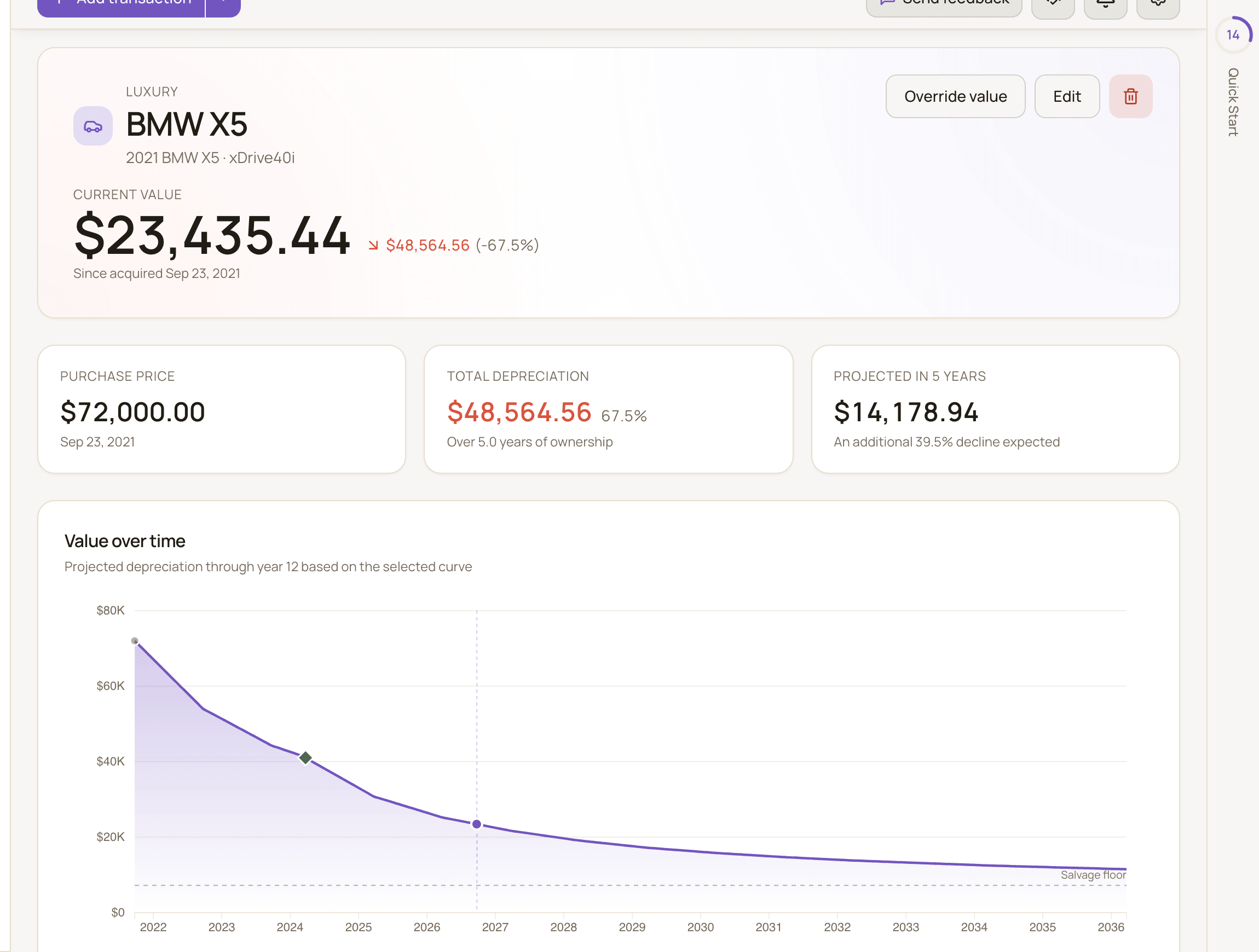
Task: Click the 2024 x-axis label
Action: 290,927
